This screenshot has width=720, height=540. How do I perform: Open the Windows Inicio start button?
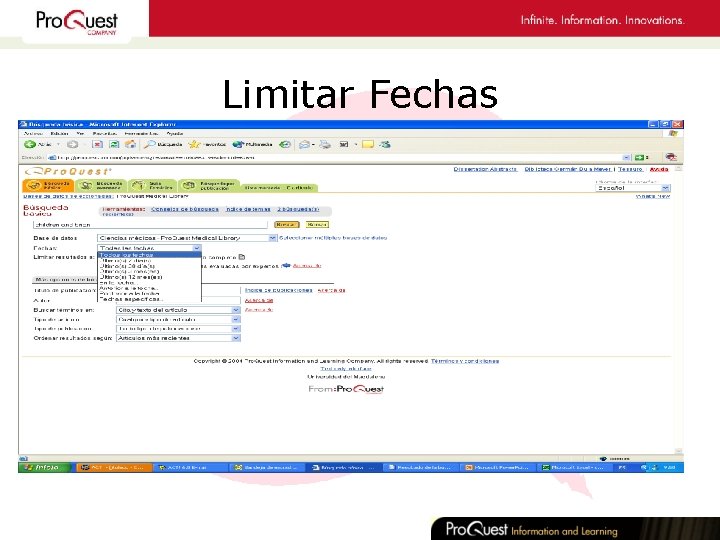[x=45, y=467]
